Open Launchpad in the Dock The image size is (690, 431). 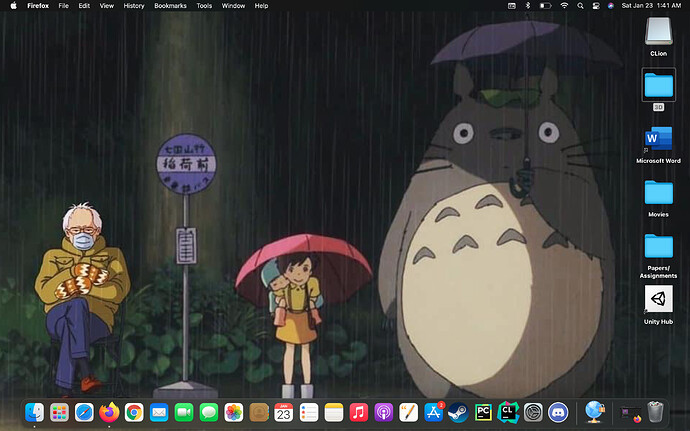(59, 413)
